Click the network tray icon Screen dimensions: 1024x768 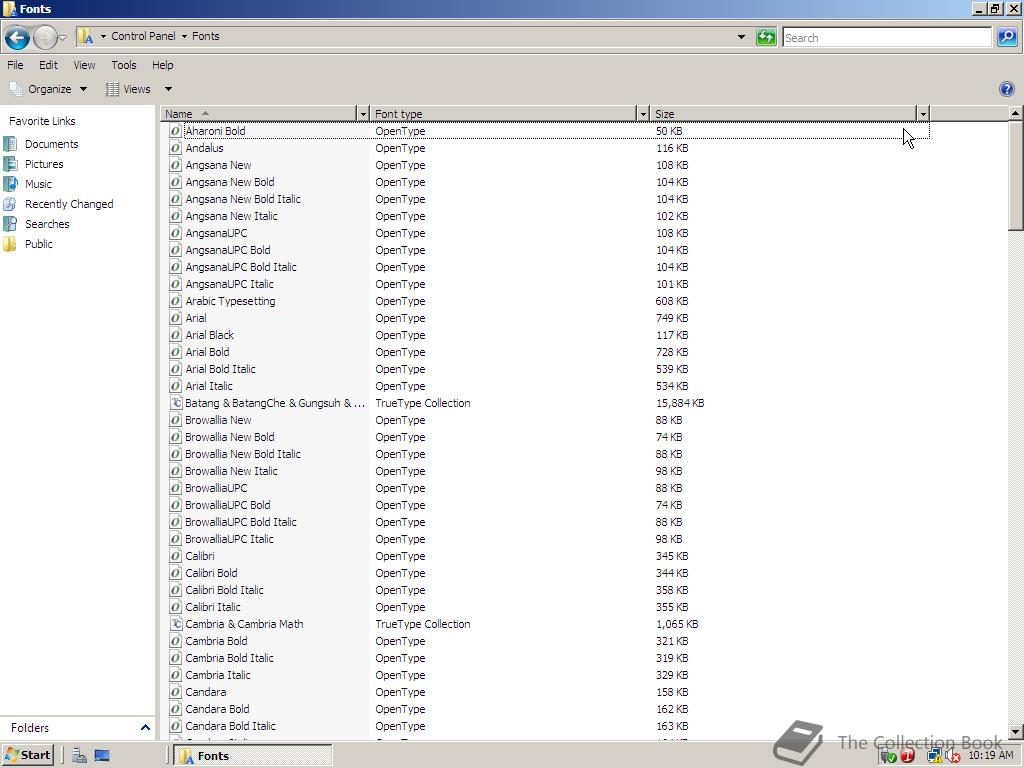(x=935, y=756)
